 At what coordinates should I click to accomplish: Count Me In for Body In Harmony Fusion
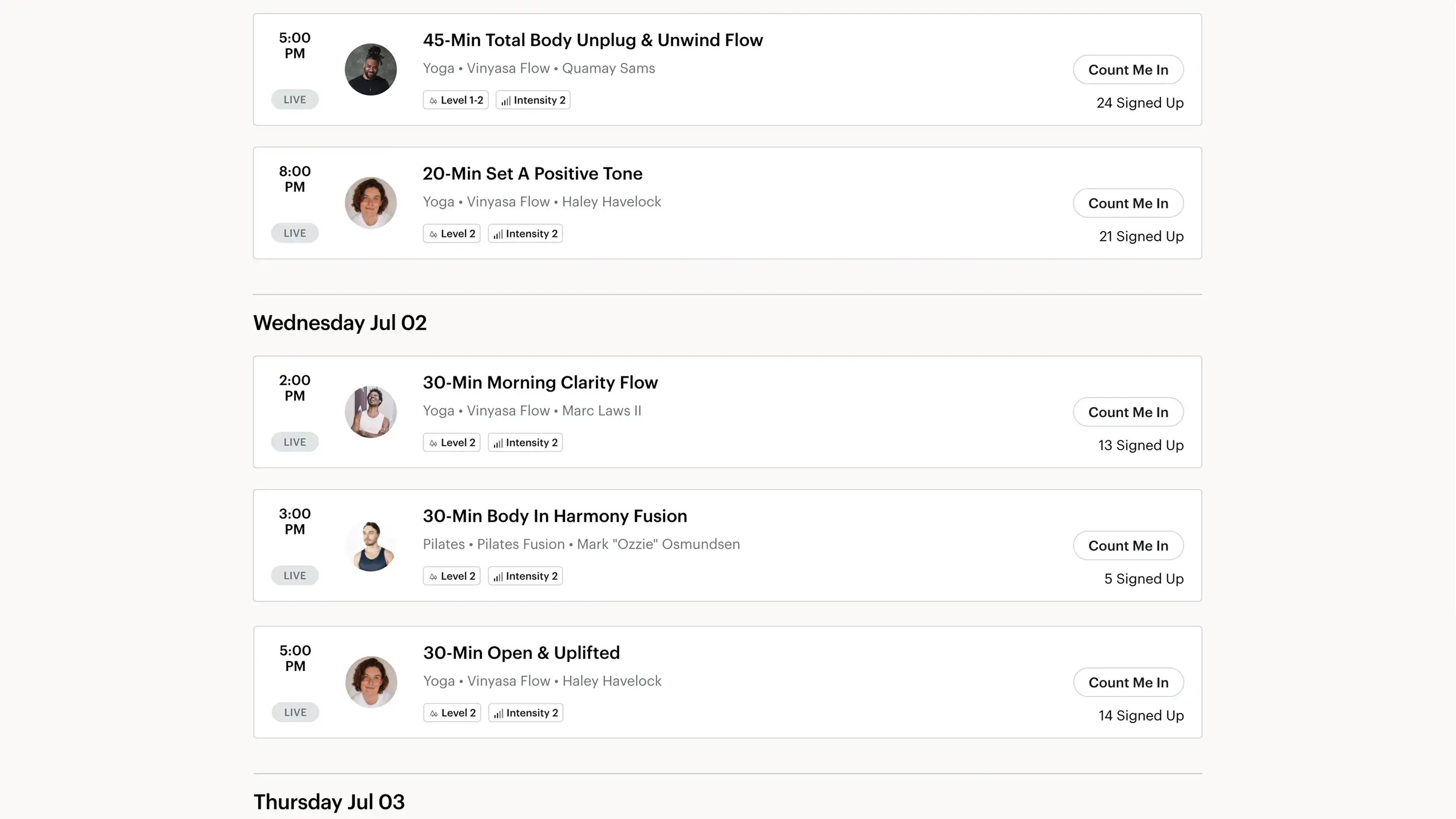pos(1127,545)
